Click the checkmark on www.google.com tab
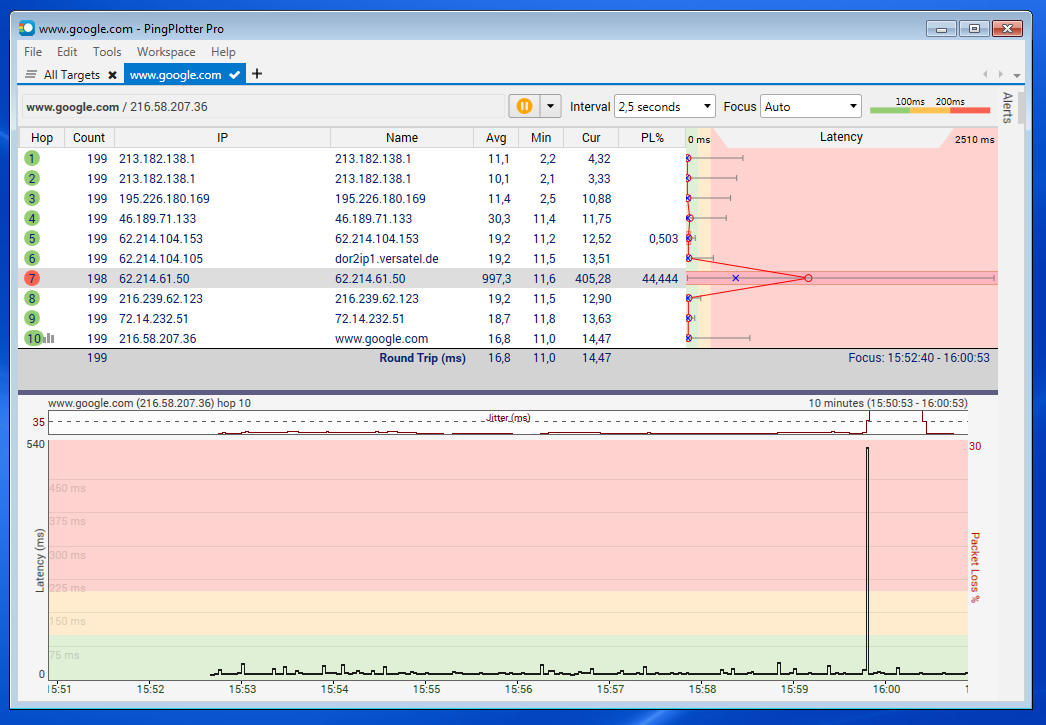This screenshot has height=725, width=1046. point(234,75)
